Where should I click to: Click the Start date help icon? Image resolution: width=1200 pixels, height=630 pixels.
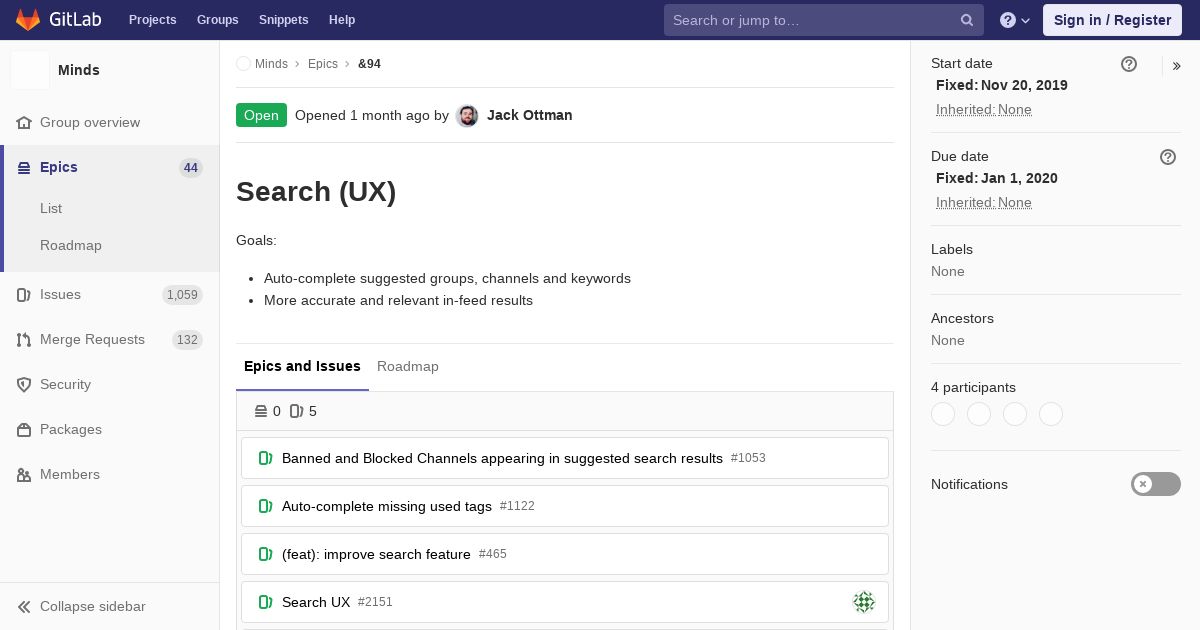(x=1129, y=64)
